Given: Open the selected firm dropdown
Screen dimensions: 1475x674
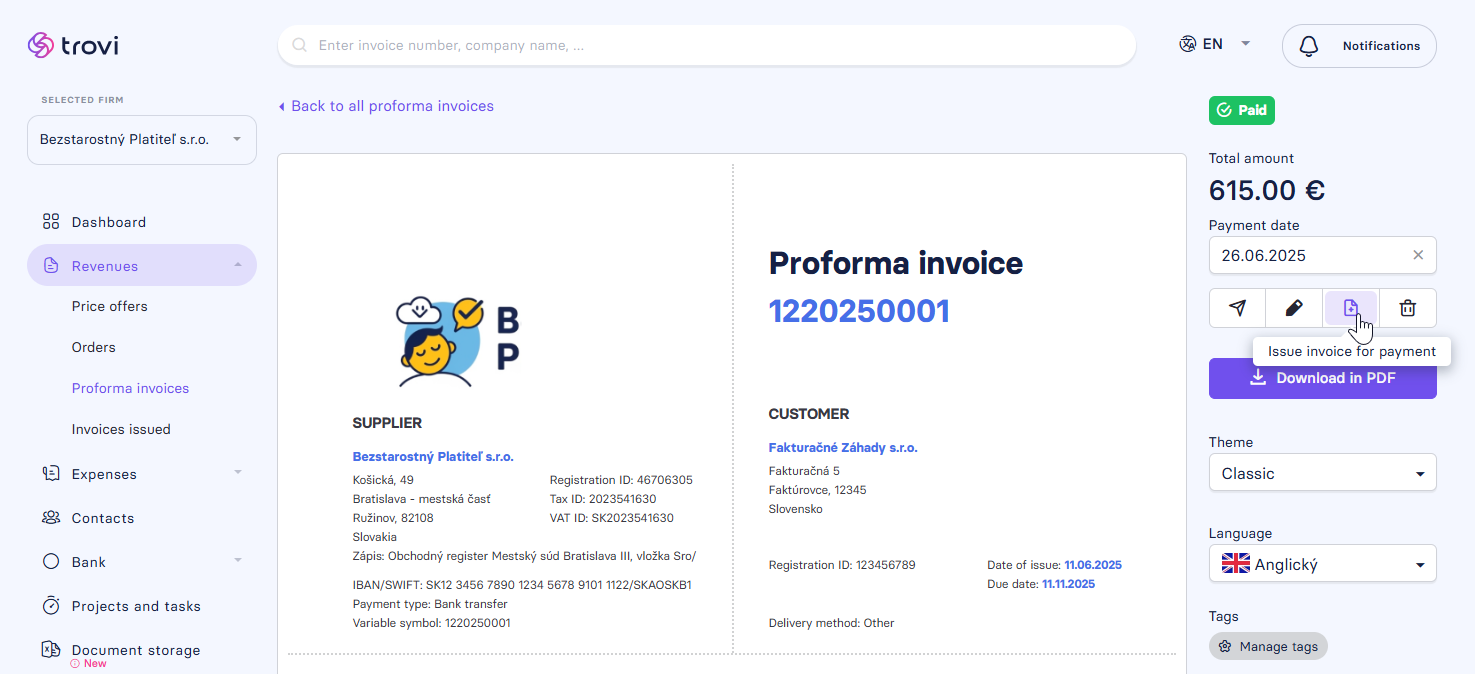Looking at the screenshot, I should pos(142,140).
